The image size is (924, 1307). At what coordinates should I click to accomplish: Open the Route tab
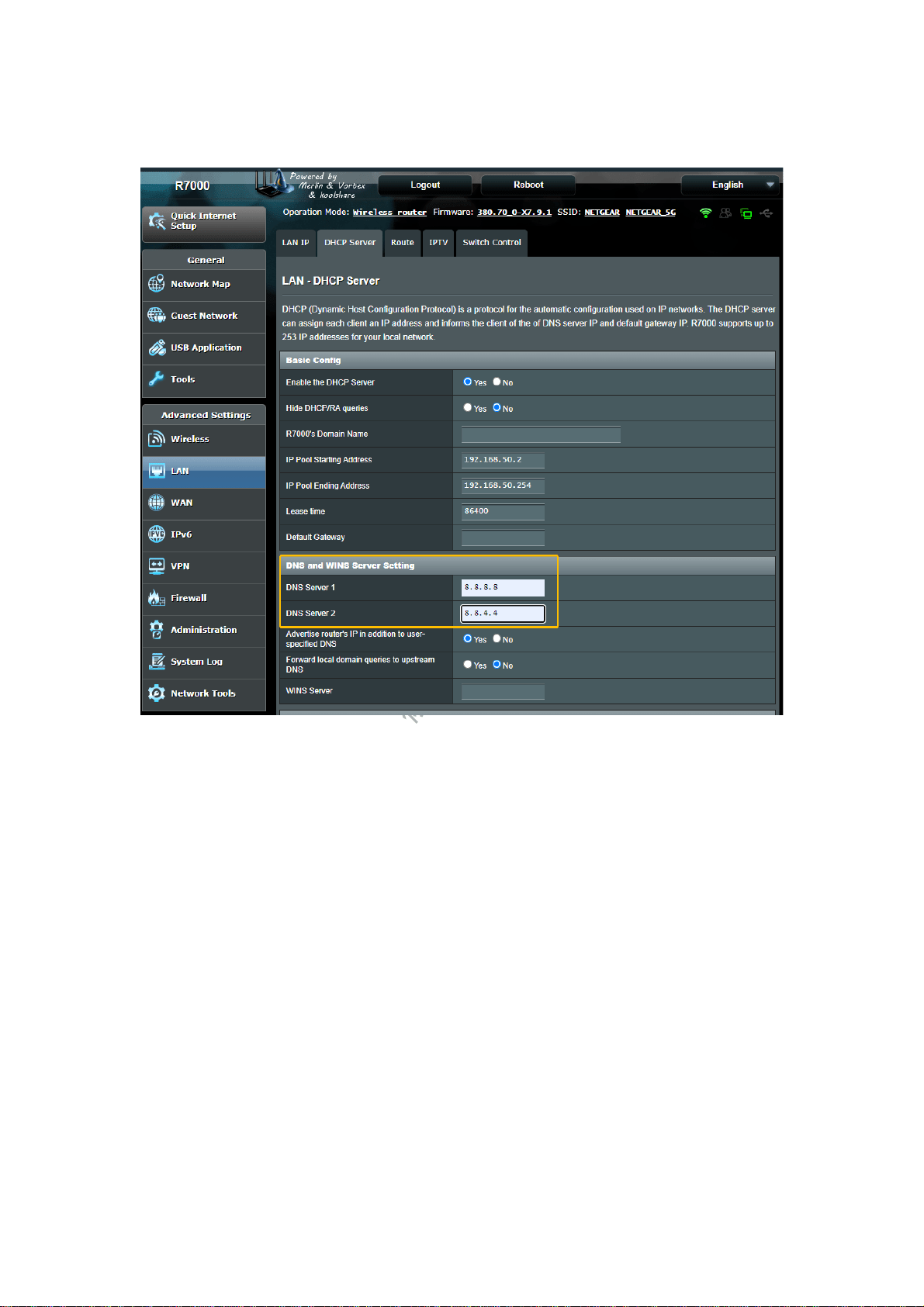click(403, 243)
